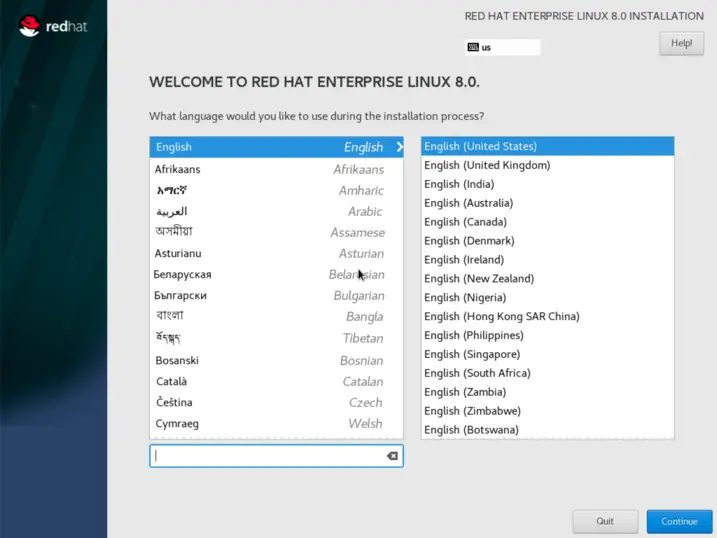Select Afrikaans from the language list
717x538 pixels.
[x=276, y=169]
